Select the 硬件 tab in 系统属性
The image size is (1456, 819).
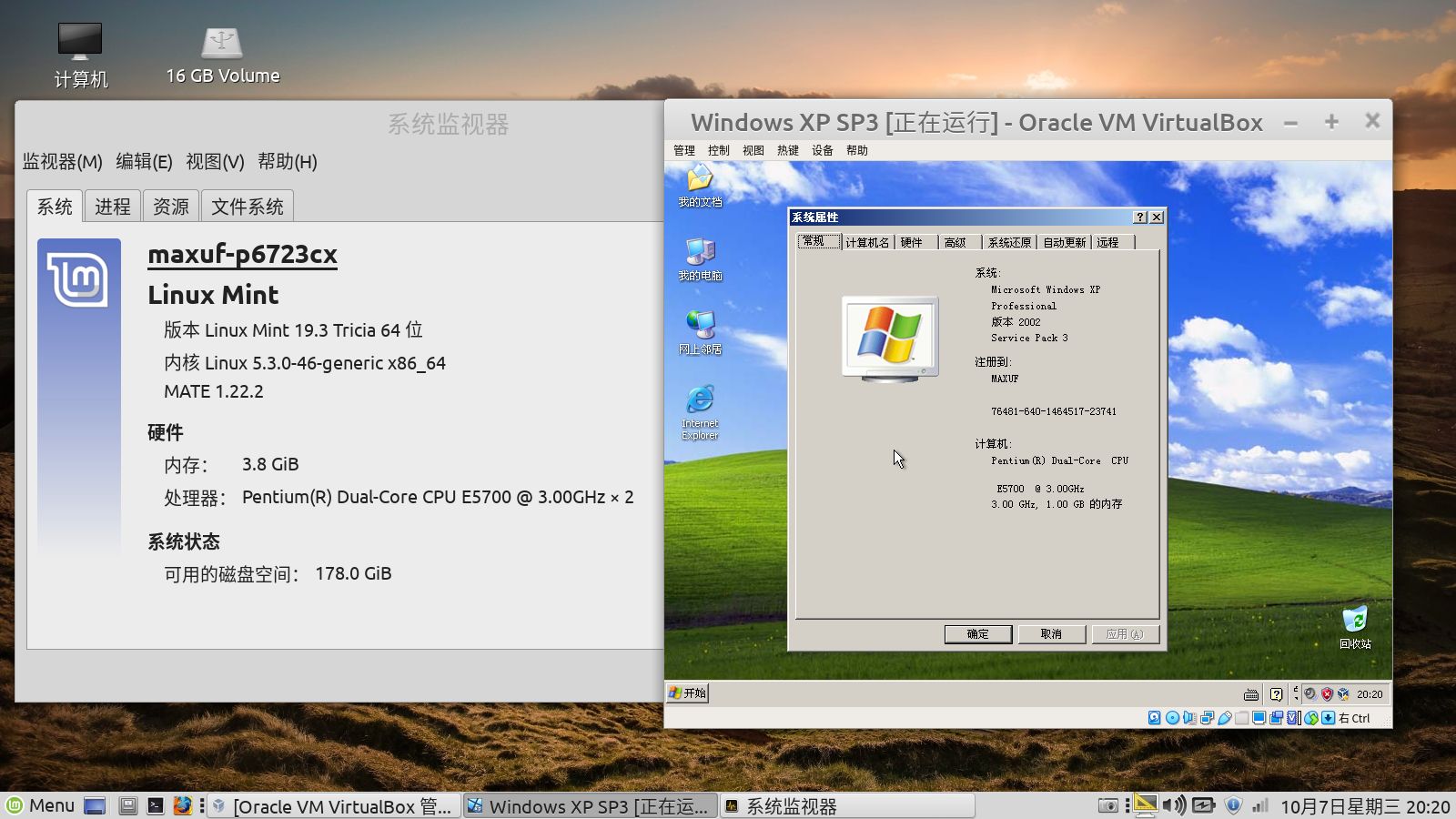(x=913, y=242)
